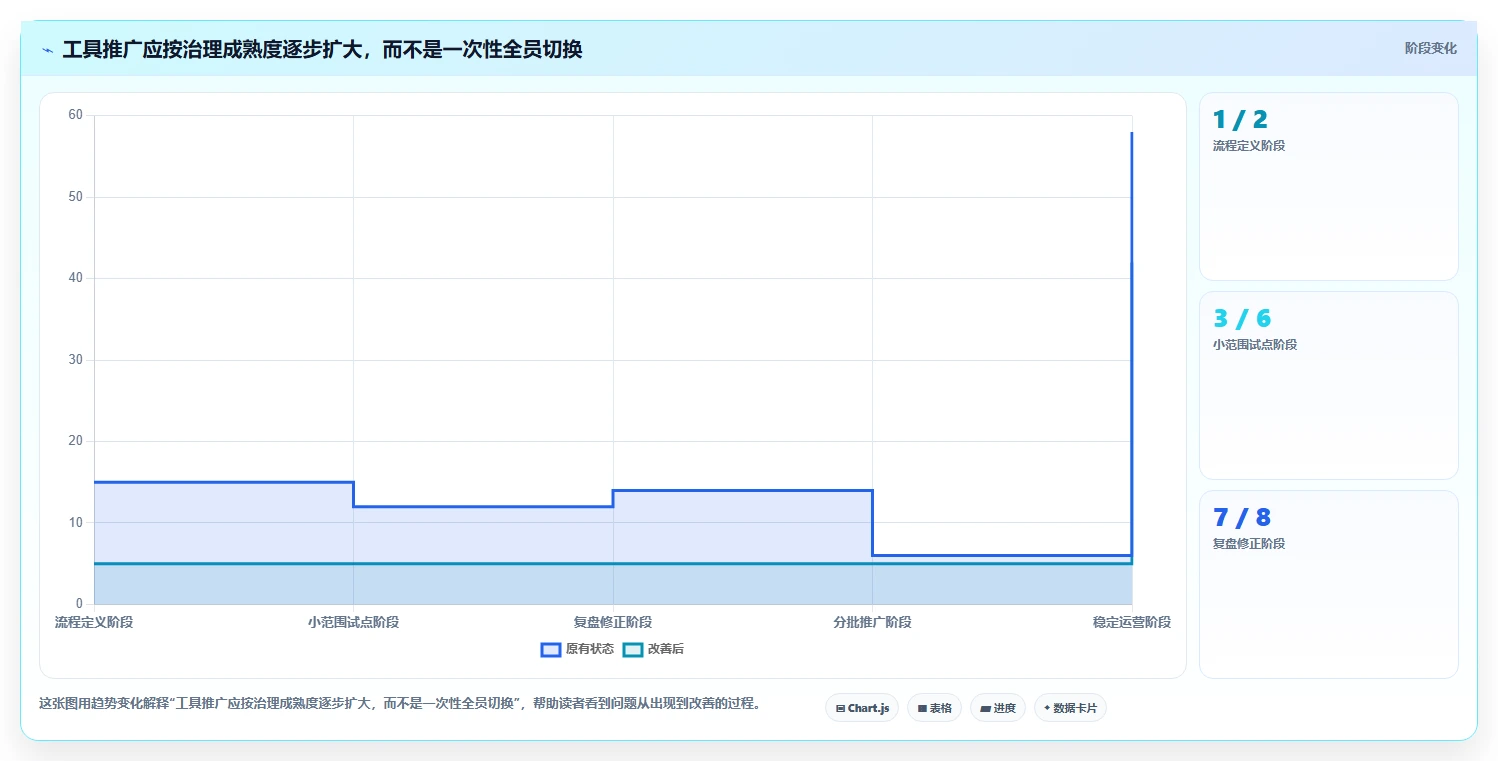1498x761 pixels.
Task: Click the 表格 chip
Action: pos(934,708)
